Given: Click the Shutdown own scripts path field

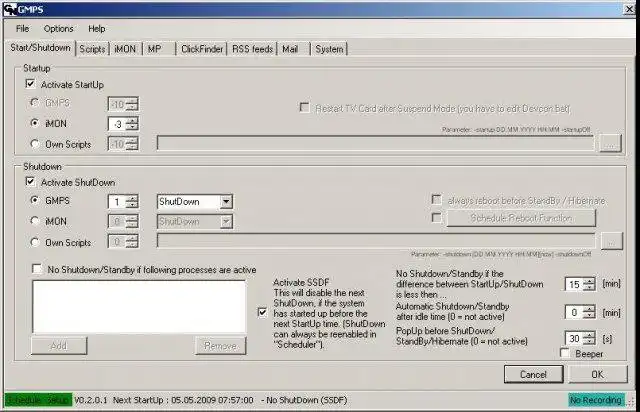Looking at the screenshot, I should pos(376,241).
